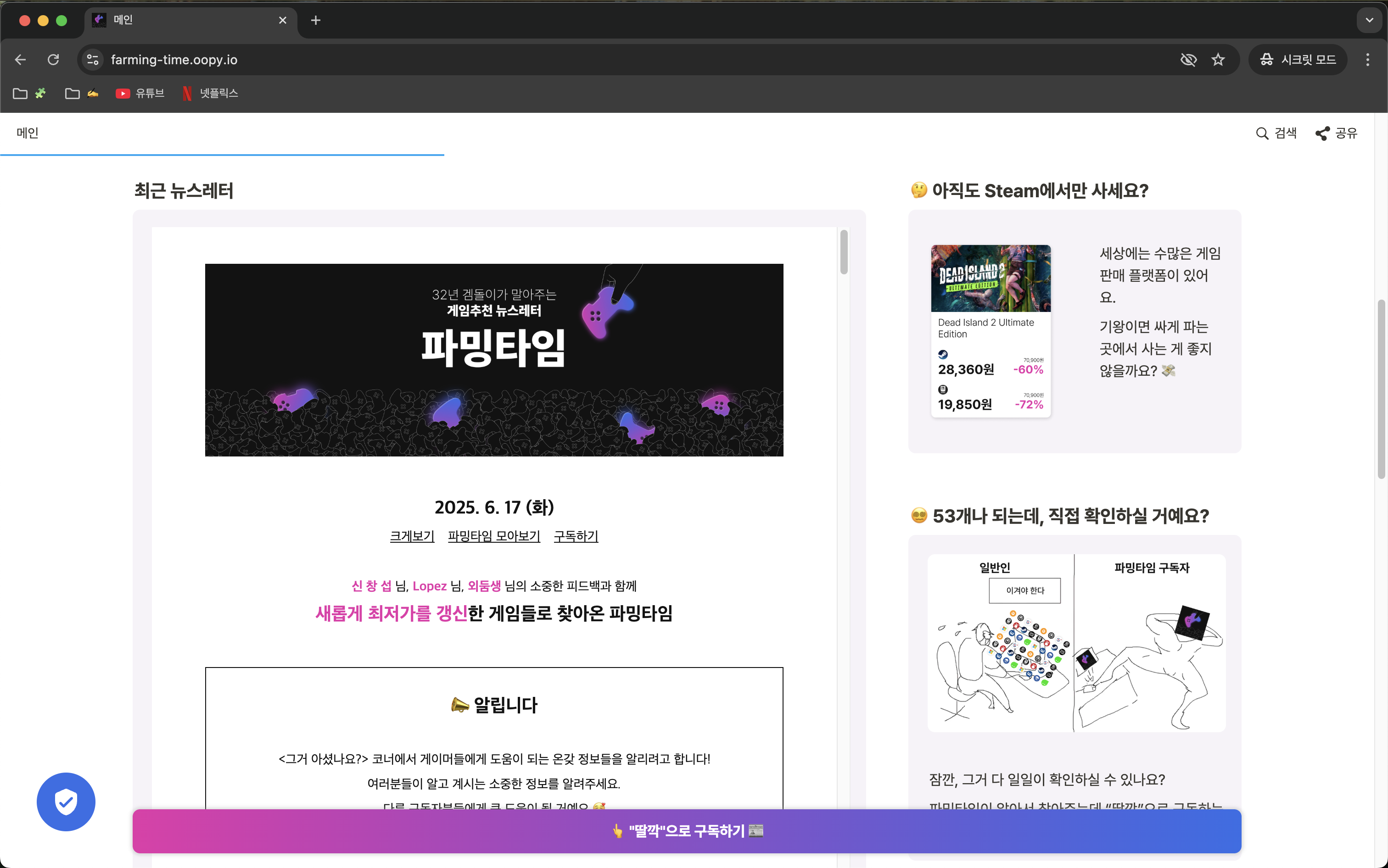This screenshot has height=868, width=1388.
Task: Click the page's main vertical scrollbar
Action: click(x=1381, y=389)
